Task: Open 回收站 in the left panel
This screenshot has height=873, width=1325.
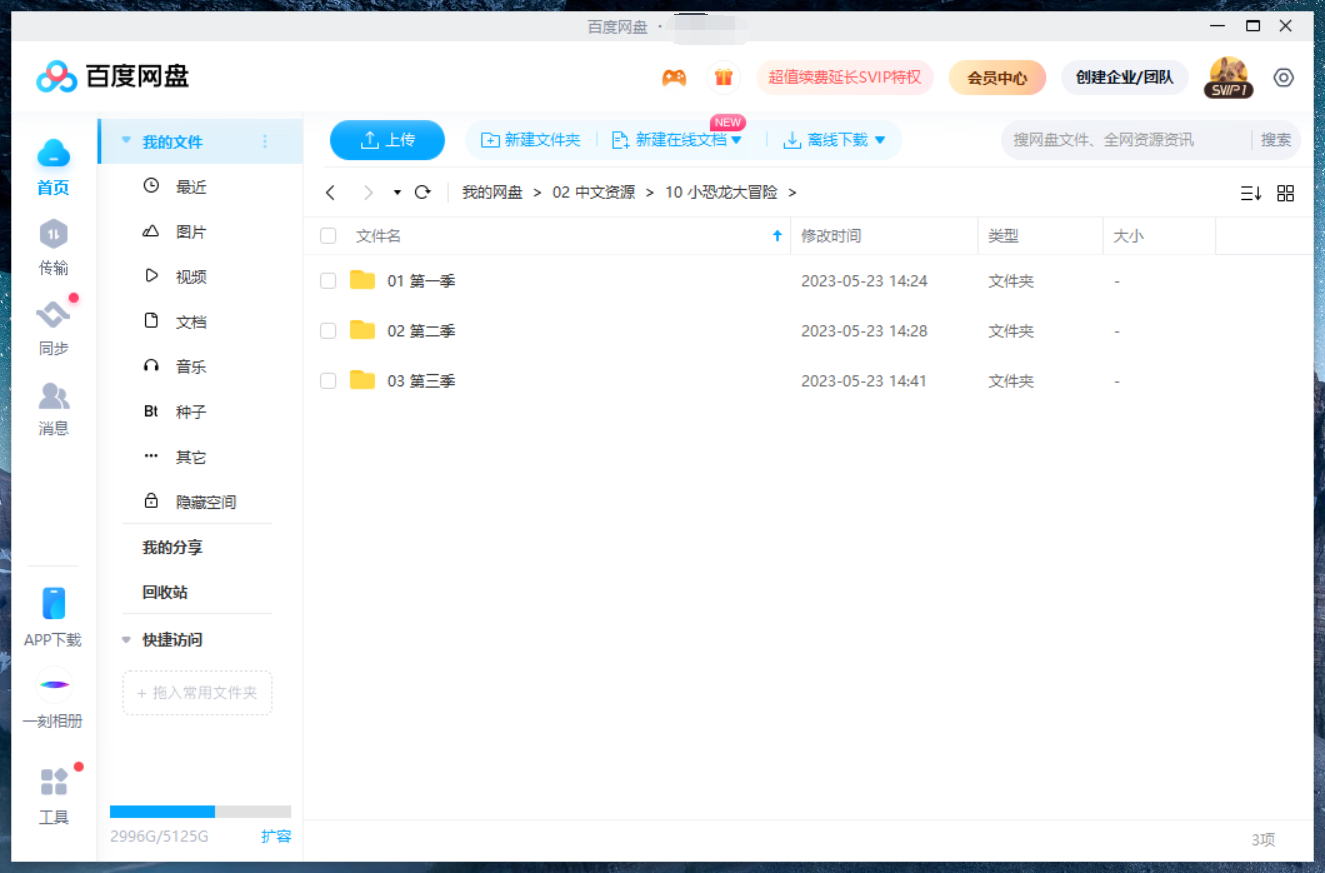Action: [165, 592]
